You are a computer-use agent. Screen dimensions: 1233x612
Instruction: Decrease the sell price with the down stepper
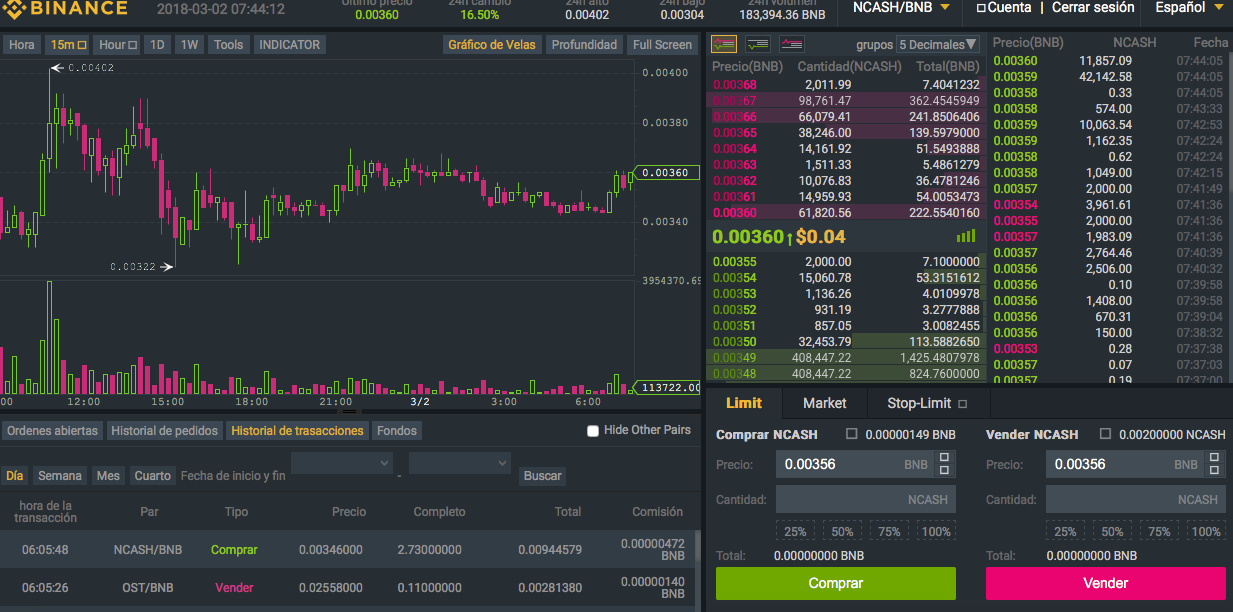(1215, 471)
